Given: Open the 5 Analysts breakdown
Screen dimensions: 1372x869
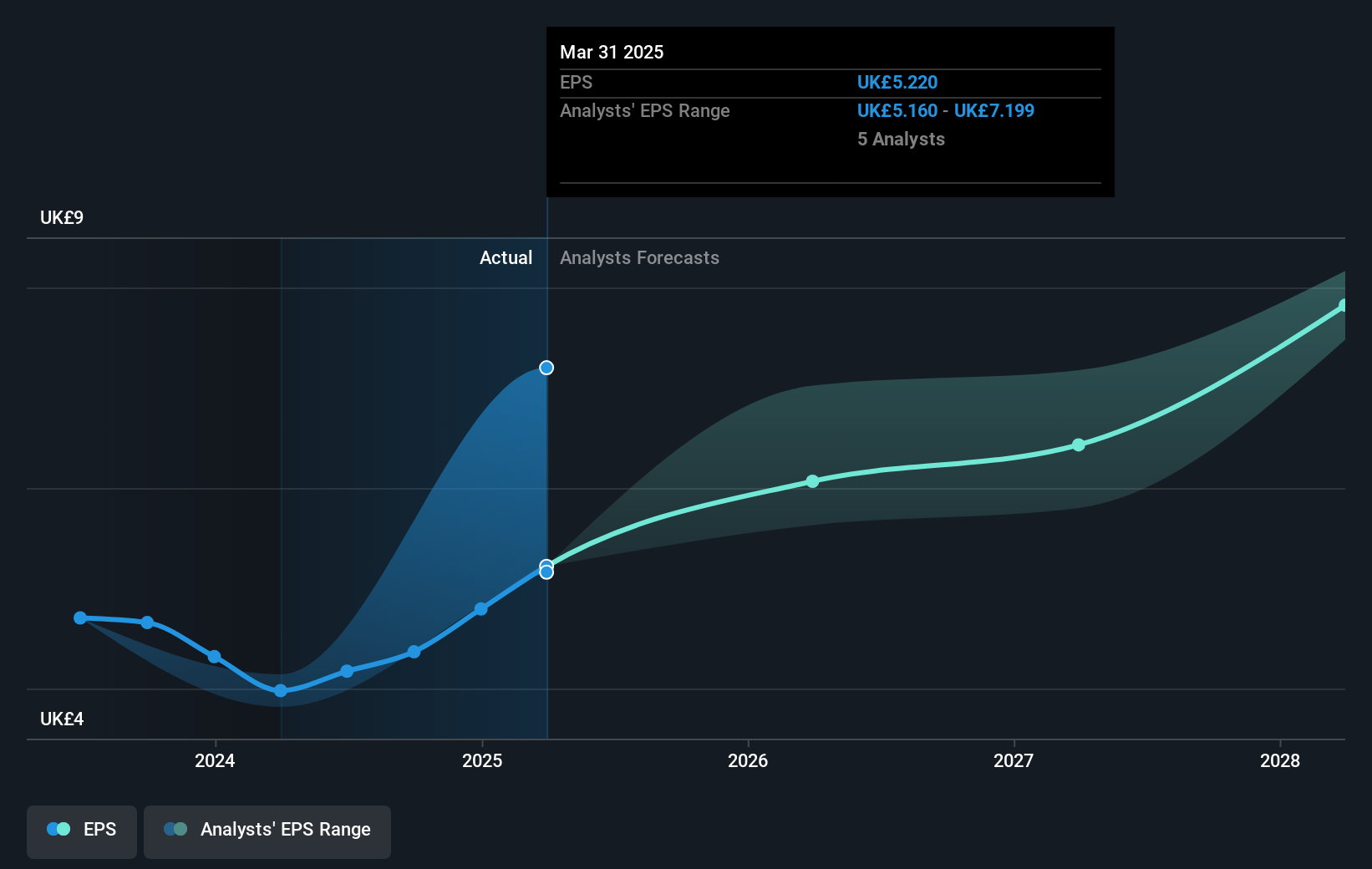Looking at the screenshot, I should pos(901,139).
